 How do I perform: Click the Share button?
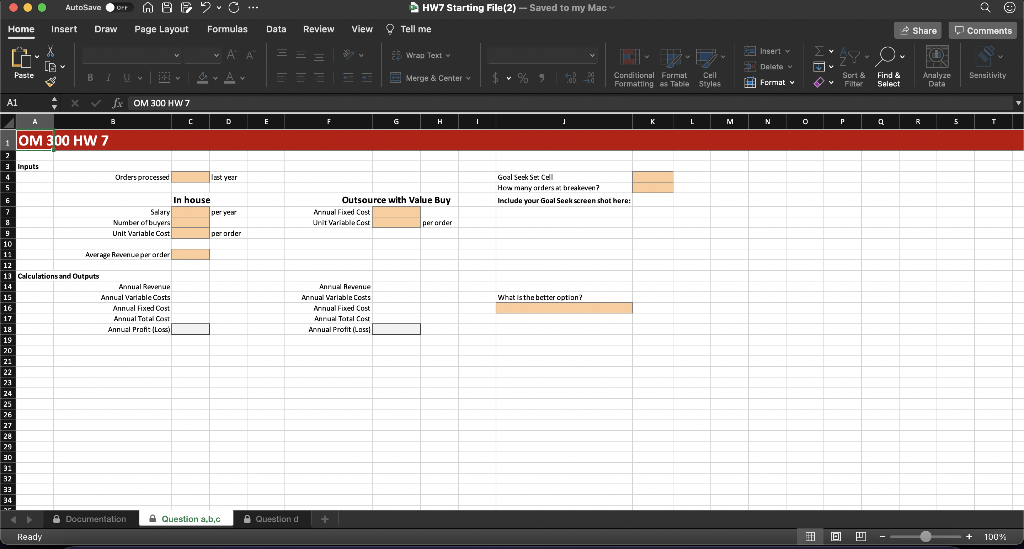(x=918, y=31)
